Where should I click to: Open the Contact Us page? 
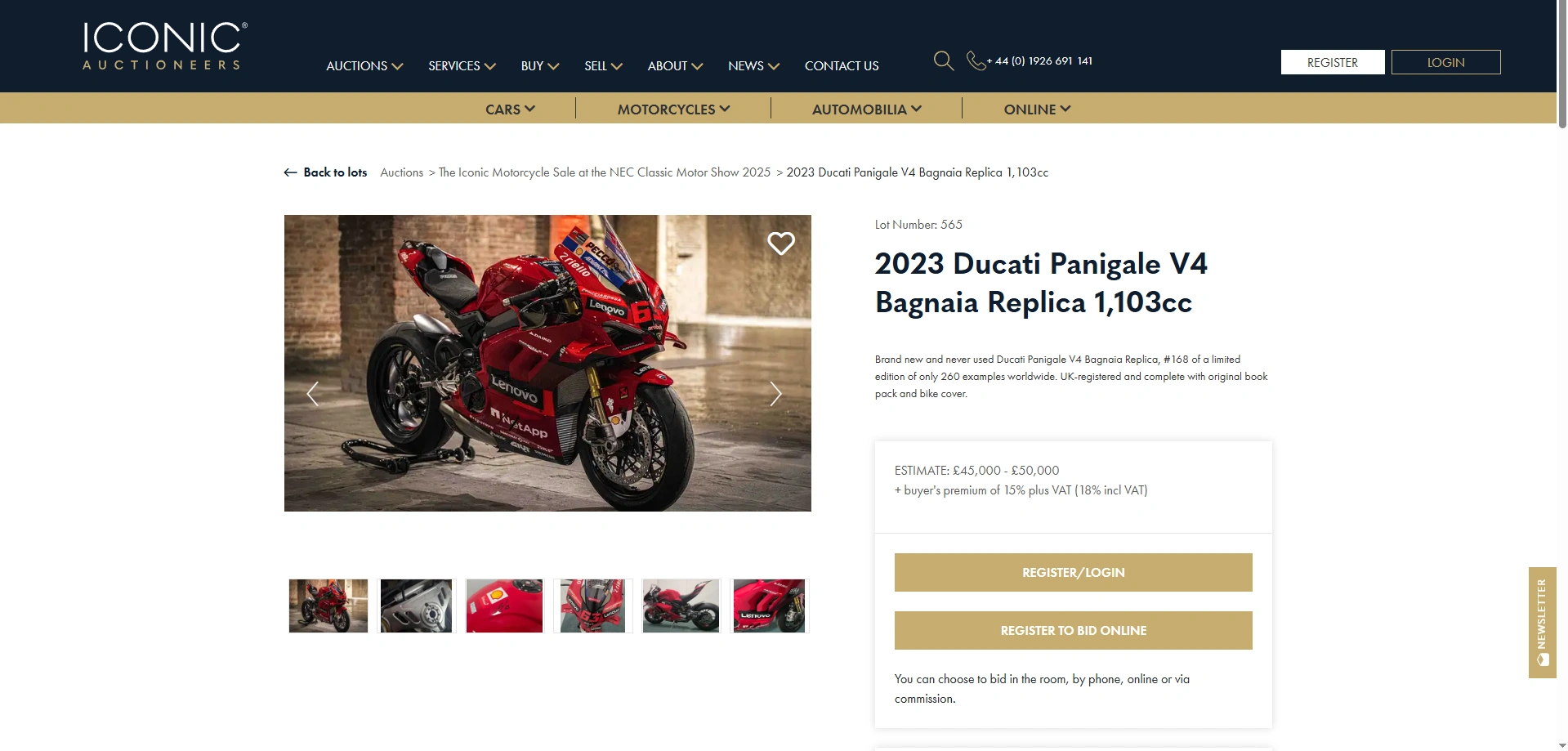click(x=842, y=66)
